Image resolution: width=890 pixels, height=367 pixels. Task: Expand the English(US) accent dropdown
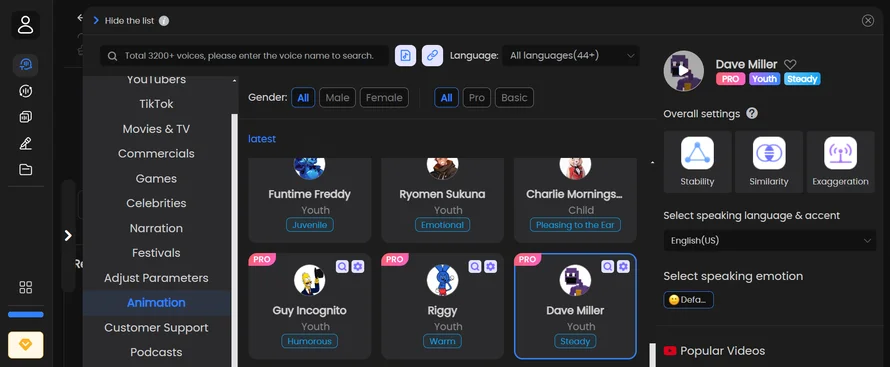tap(770, 241)
